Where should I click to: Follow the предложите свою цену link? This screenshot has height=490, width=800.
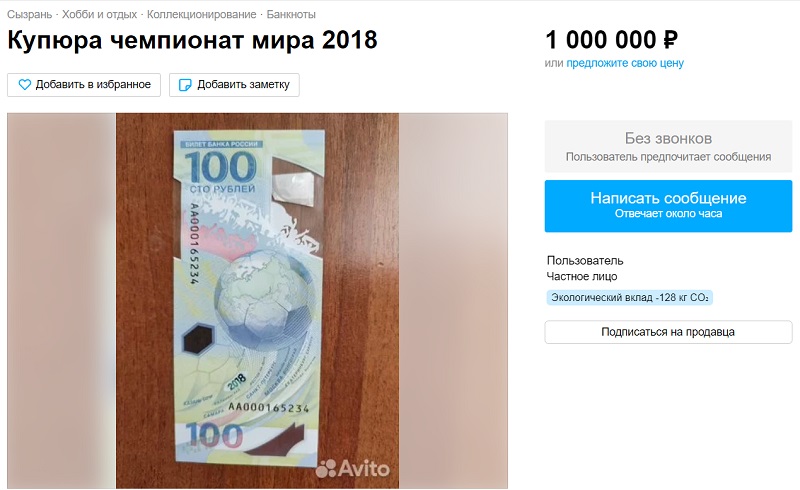click(625, 63)
